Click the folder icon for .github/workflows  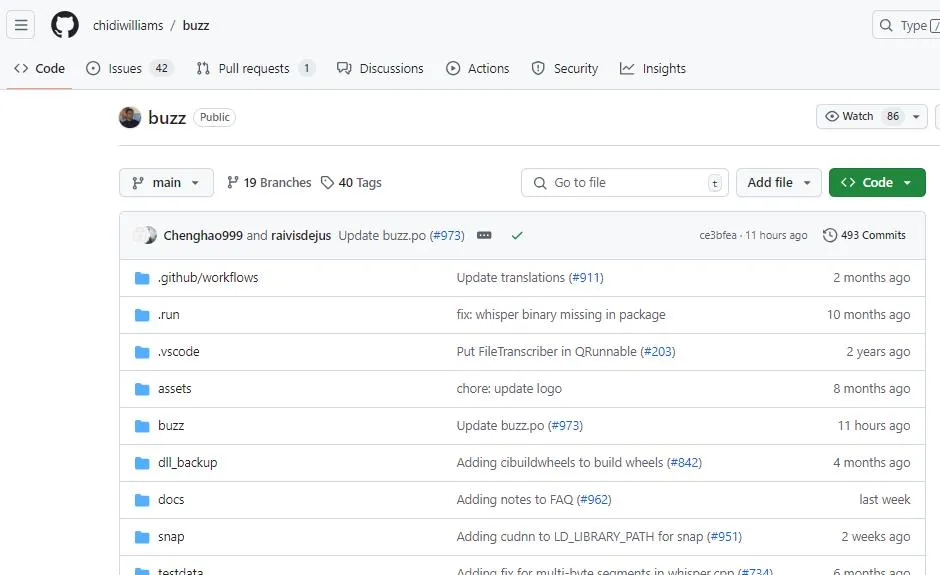[142, 278]
